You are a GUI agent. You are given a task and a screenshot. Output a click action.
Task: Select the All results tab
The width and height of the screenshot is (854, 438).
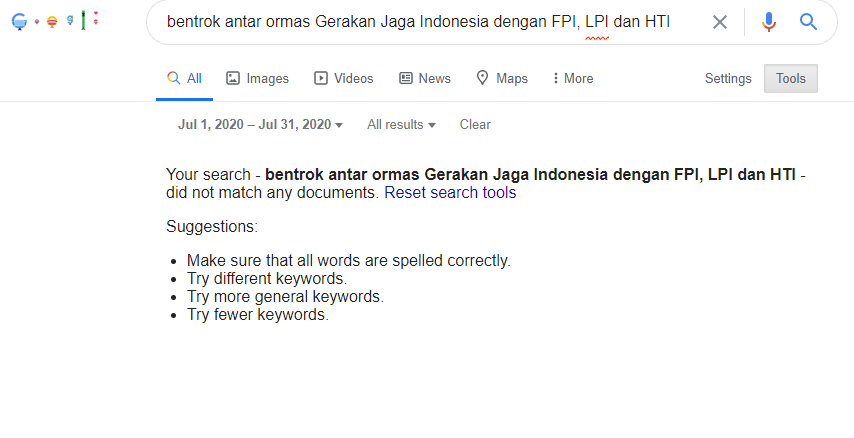point(184,78)
